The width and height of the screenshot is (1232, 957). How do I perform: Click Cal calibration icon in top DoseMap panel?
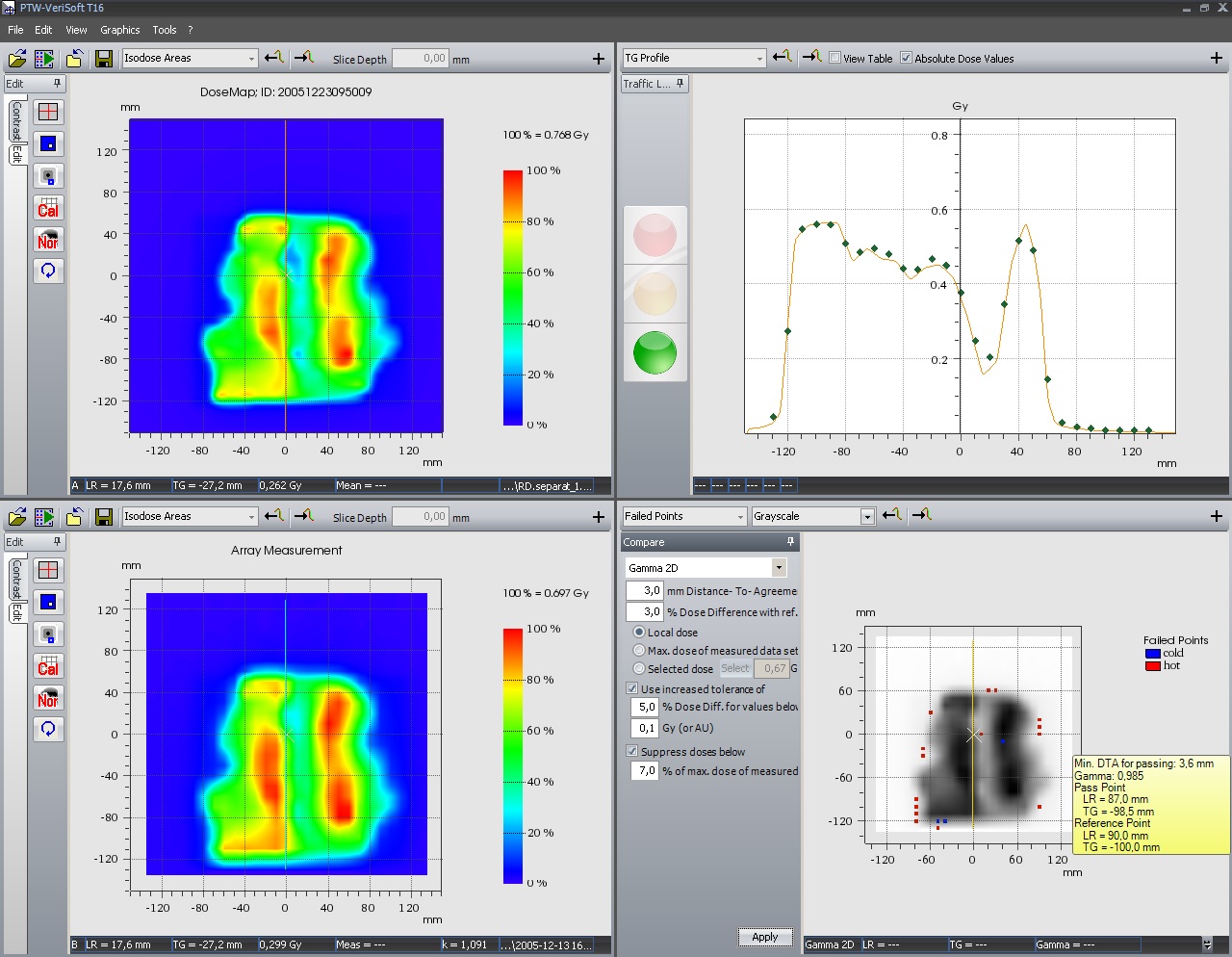(x=48, y=207)
